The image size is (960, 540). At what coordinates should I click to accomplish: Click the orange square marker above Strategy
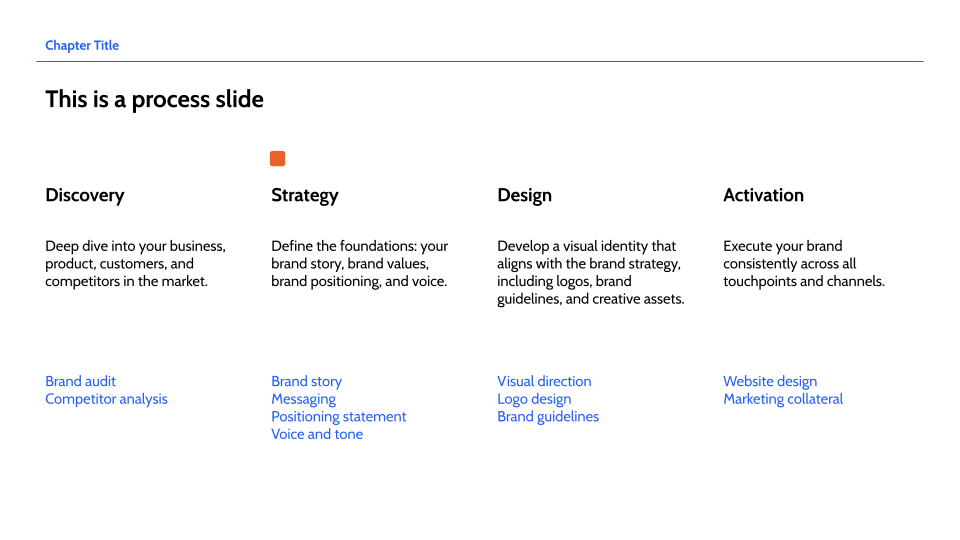coord(277,159)
